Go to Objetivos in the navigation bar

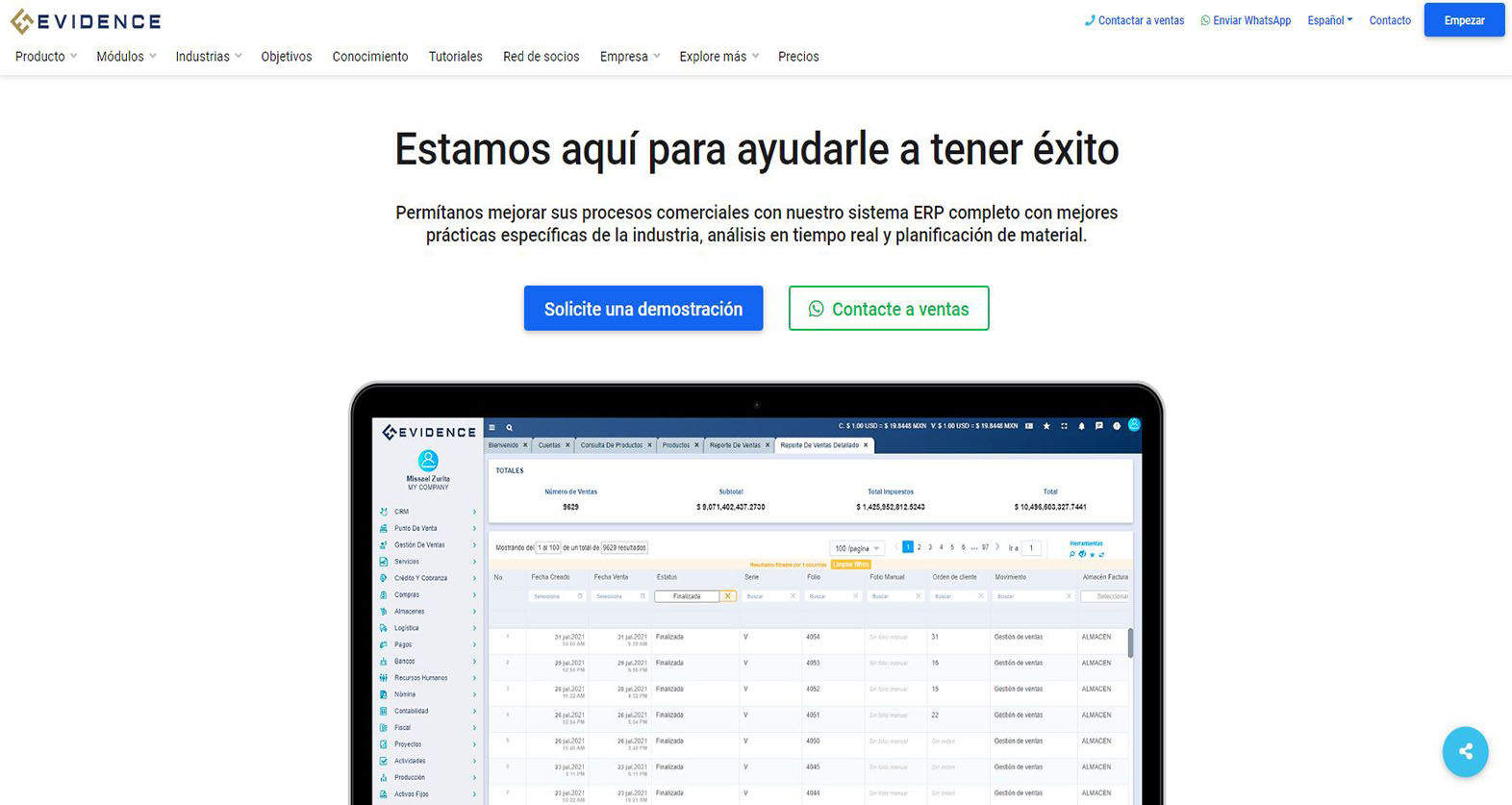click(287, 57)
